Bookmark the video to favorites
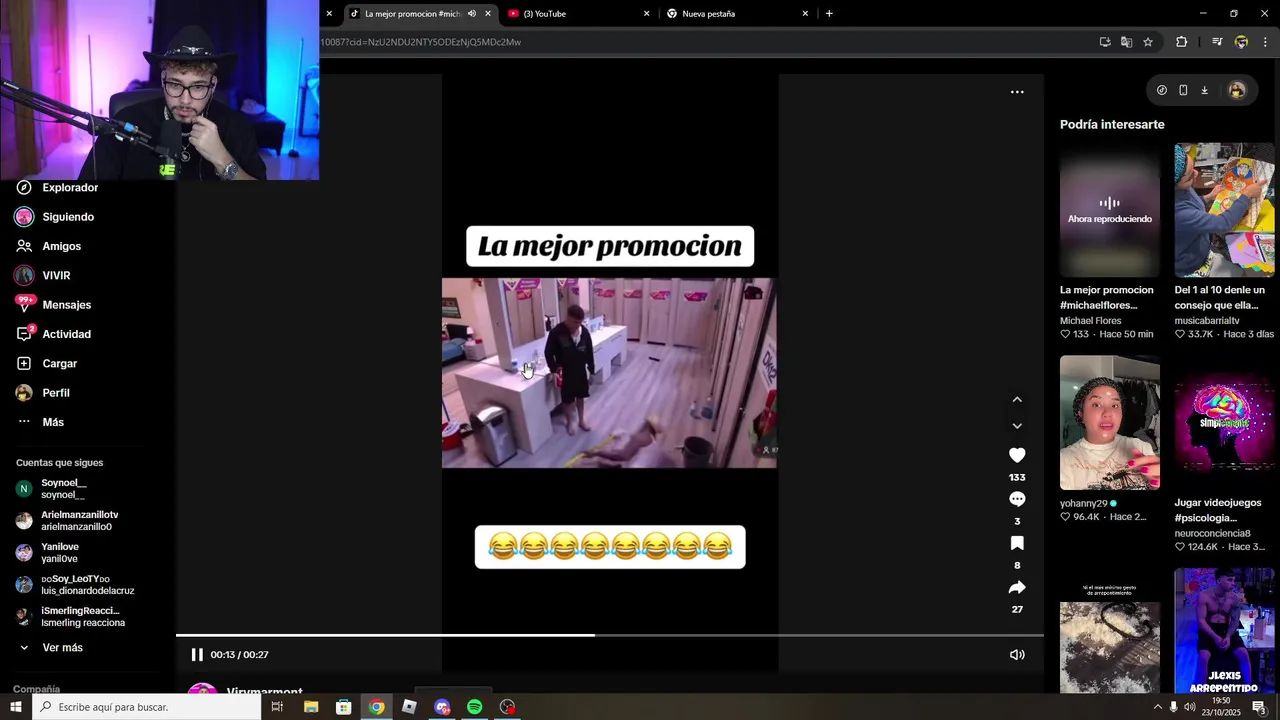This screenshot has width=1280, height=720. pos(1017,543)
